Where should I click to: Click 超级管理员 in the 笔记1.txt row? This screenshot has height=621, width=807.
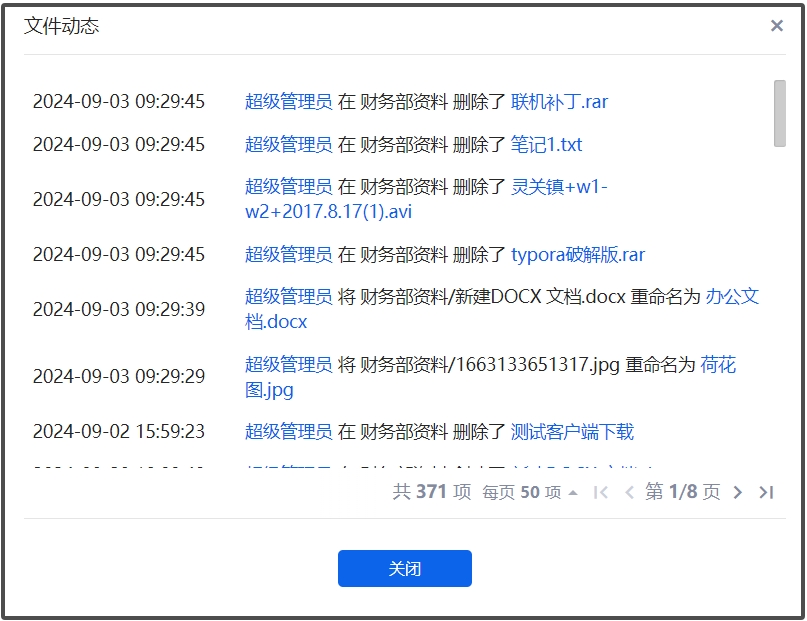pyautogui.click(x=288, y=145)
